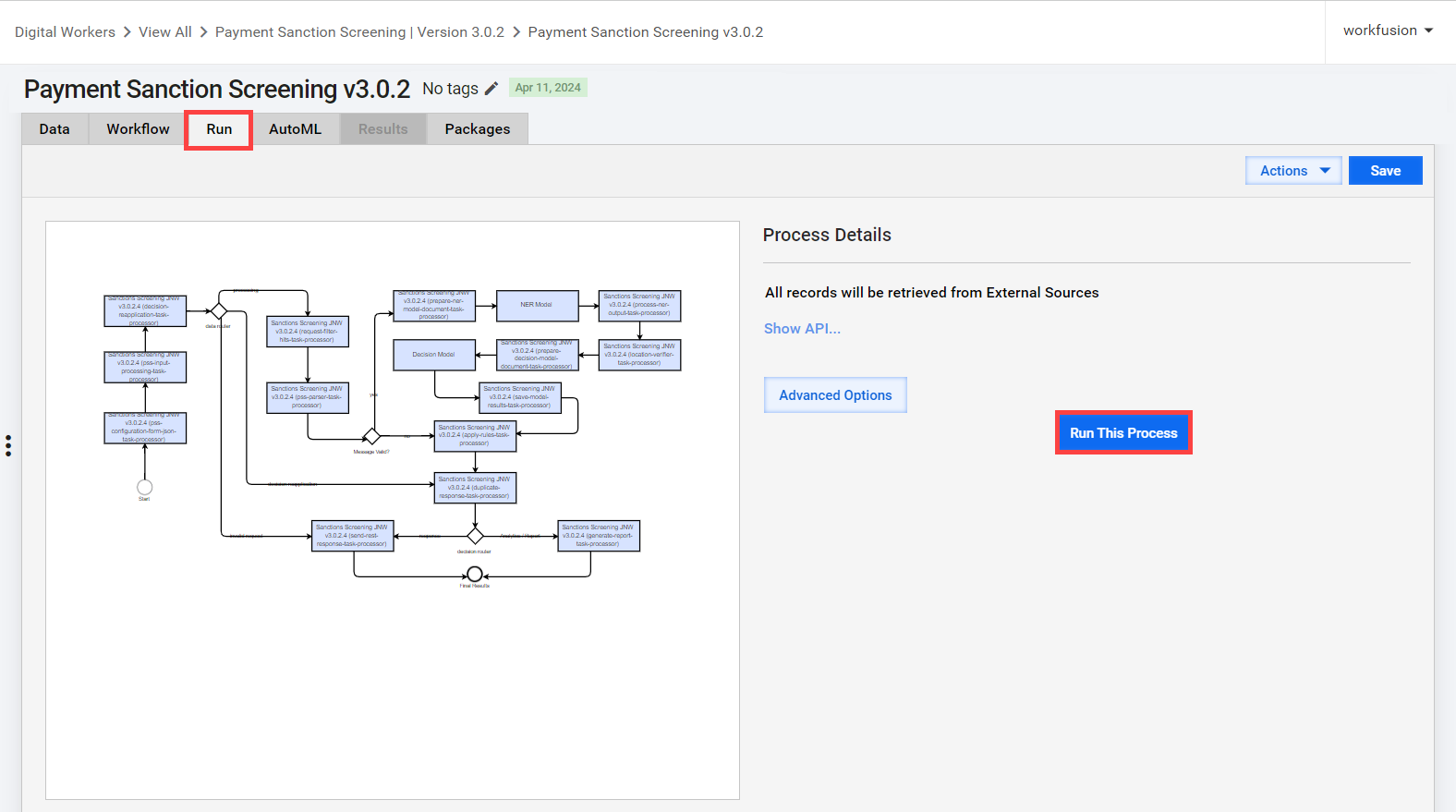Select the location-verifier-task-processor node
Image resolution: width=1456 pixels, height=812 pixels.
pos(639,355)
